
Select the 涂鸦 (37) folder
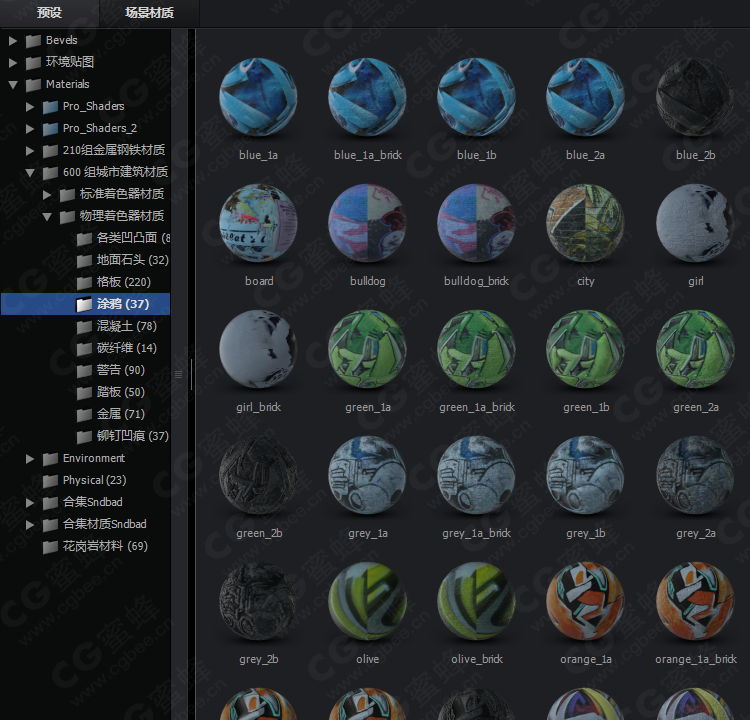point(86,304)
